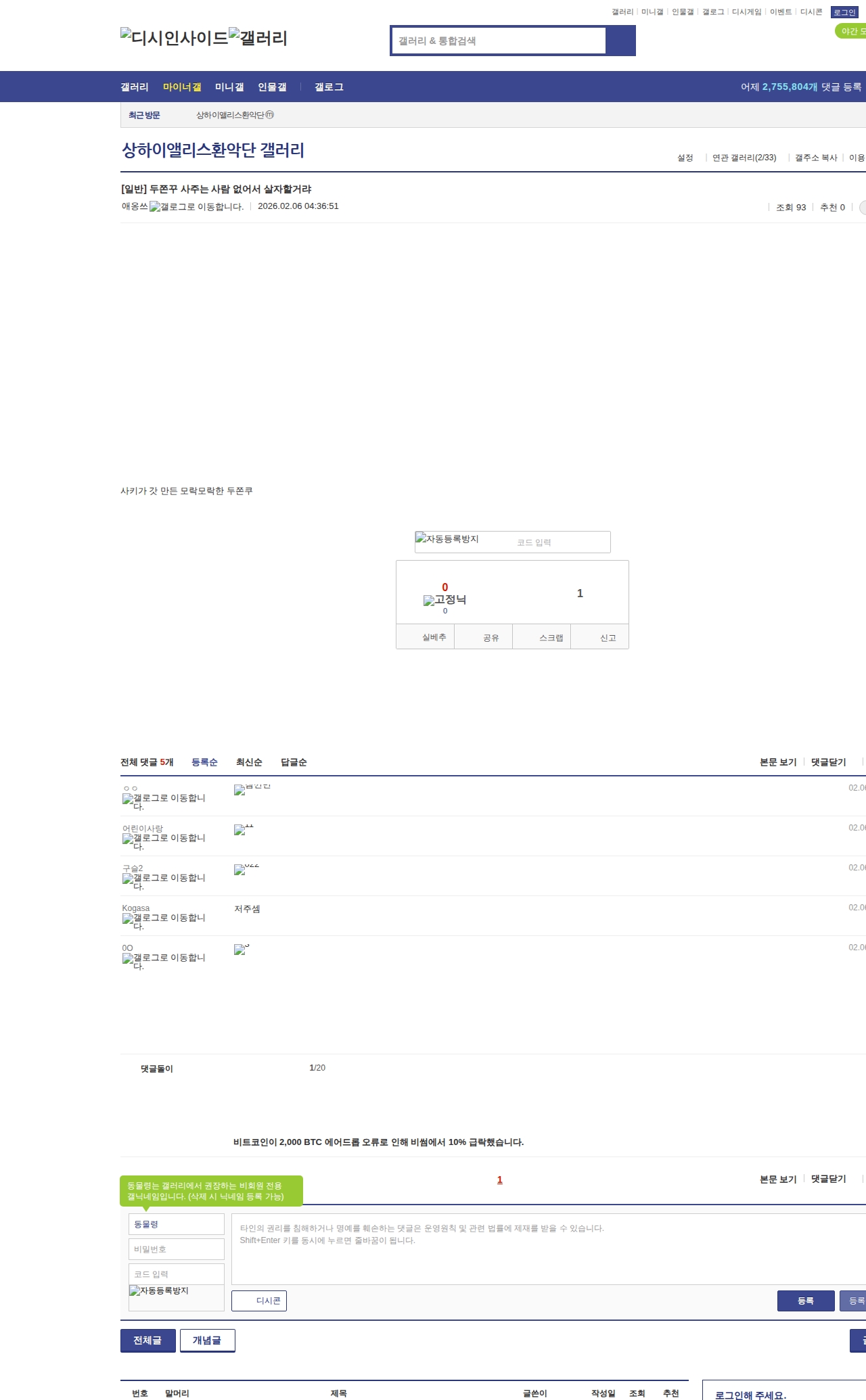Sort comments by 등록순
The height and width of the screenshot is (1400, 866).
point(204,762)
